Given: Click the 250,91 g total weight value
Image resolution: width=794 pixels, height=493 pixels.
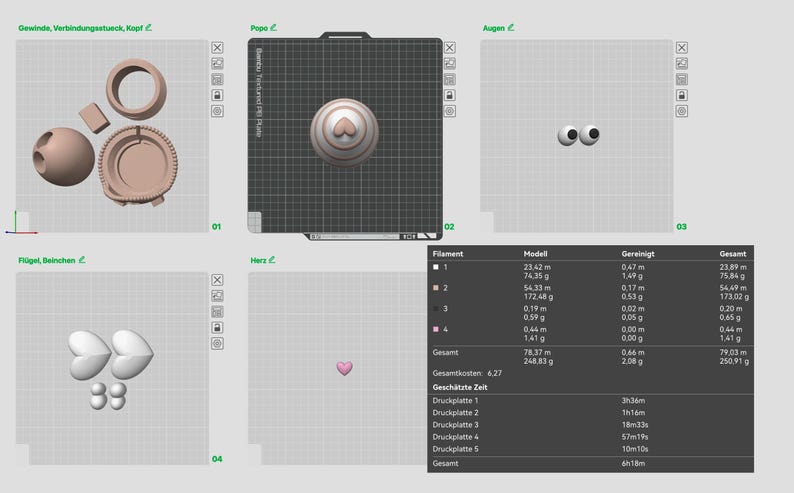Looking at the screenshot, I should coord(734,361).
